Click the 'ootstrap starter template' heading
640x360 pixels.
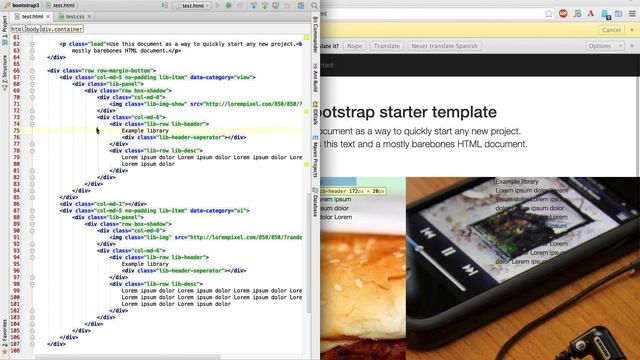[x=409, y=112]
